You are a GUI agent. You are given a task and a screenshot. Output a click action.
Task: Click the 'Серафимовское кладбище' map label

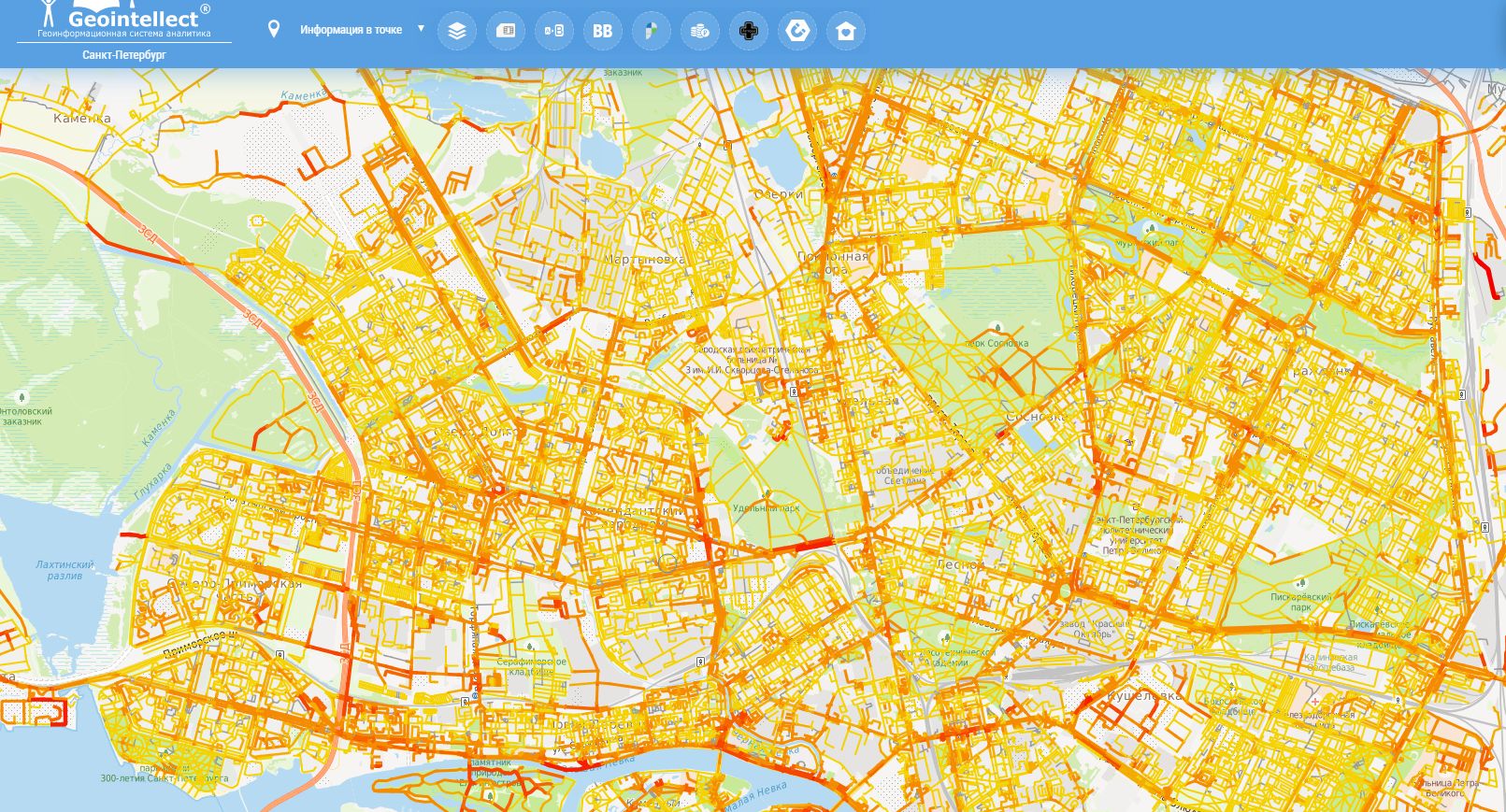pyautogui.click(x=531, y=666)
